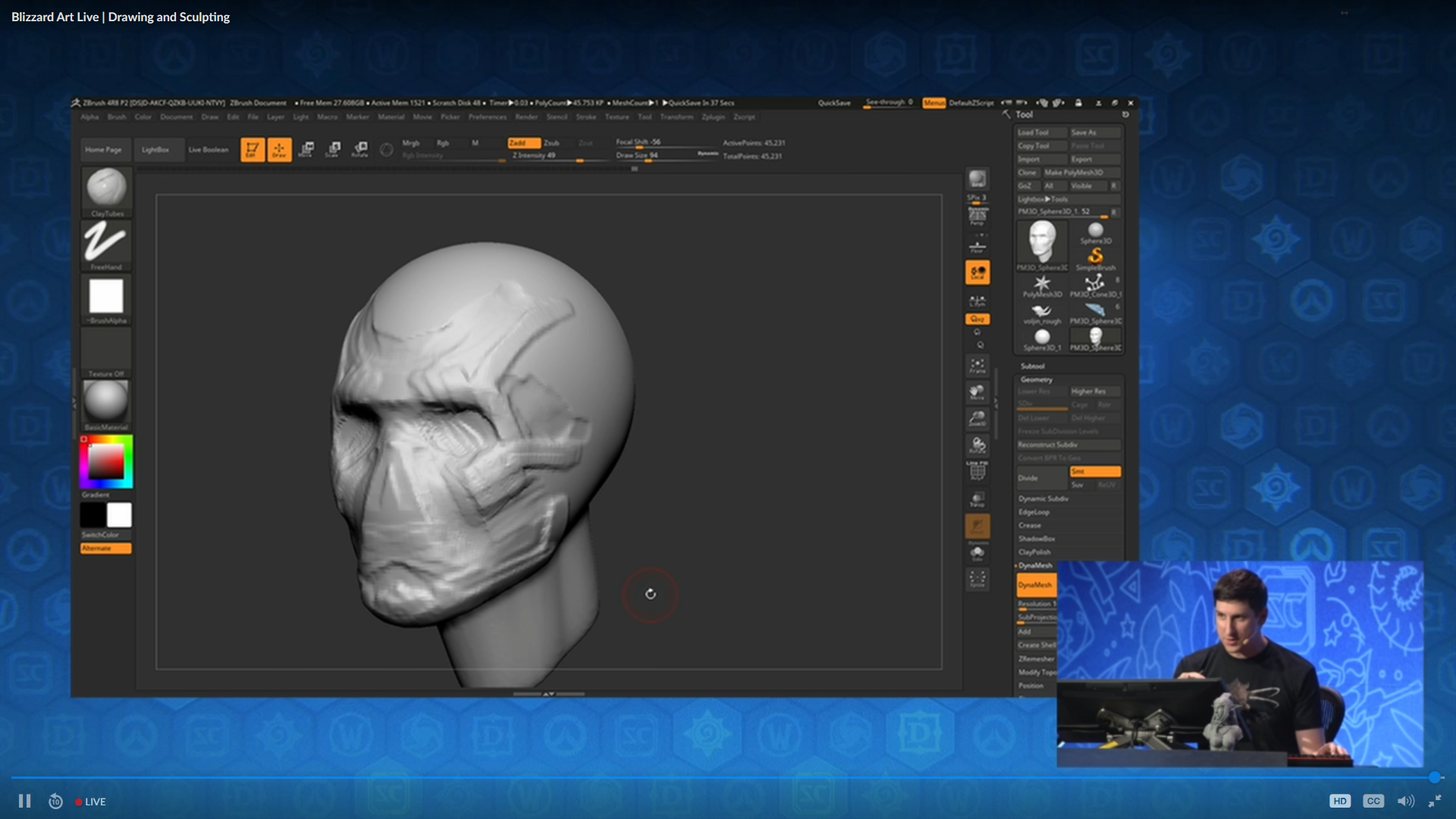Toggle the Zadd mode button
This screenshot has width=1456, height=819.
pyautogui.click(x=523, y=143)
